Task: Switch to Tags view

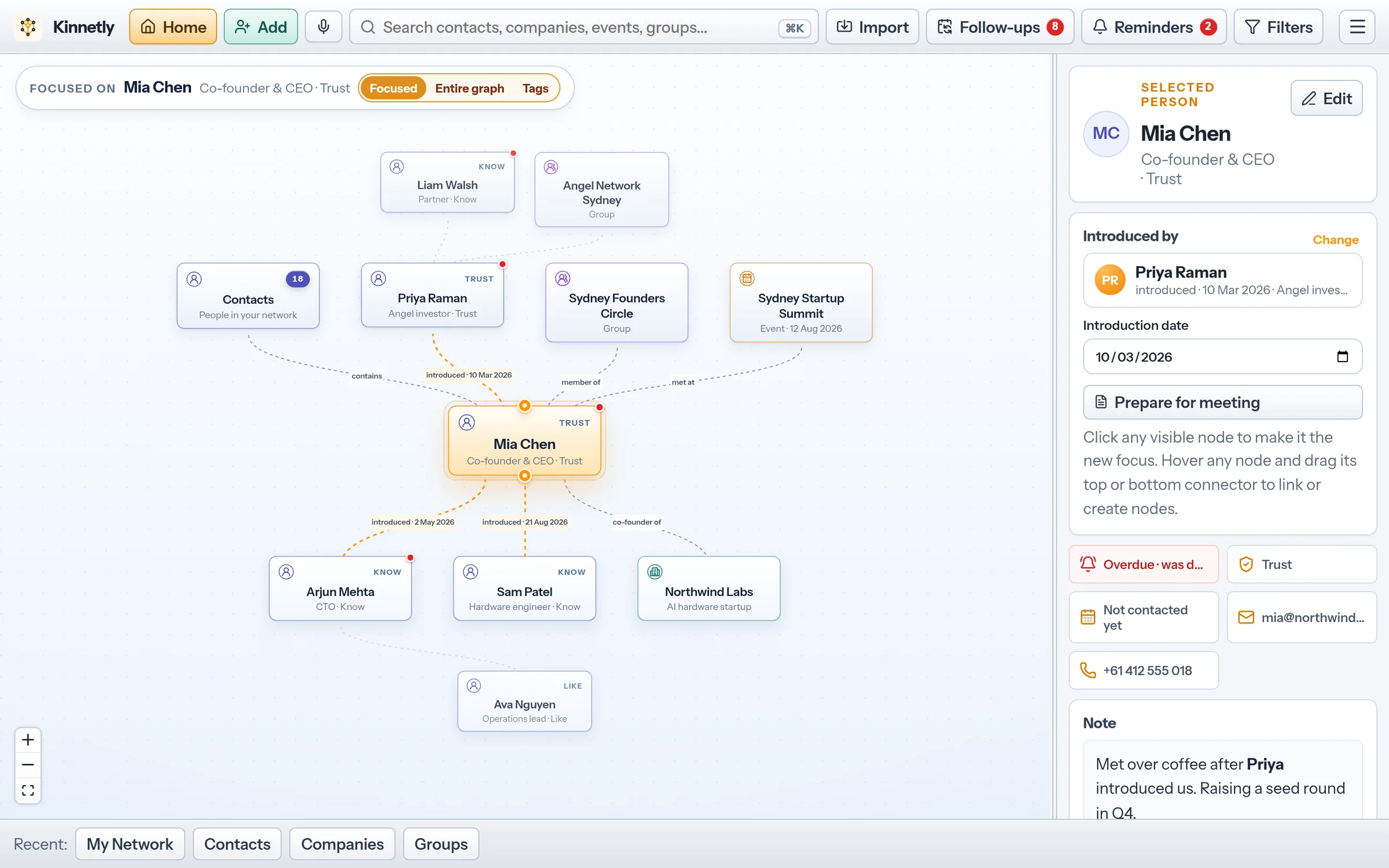Action: point(535,88)
